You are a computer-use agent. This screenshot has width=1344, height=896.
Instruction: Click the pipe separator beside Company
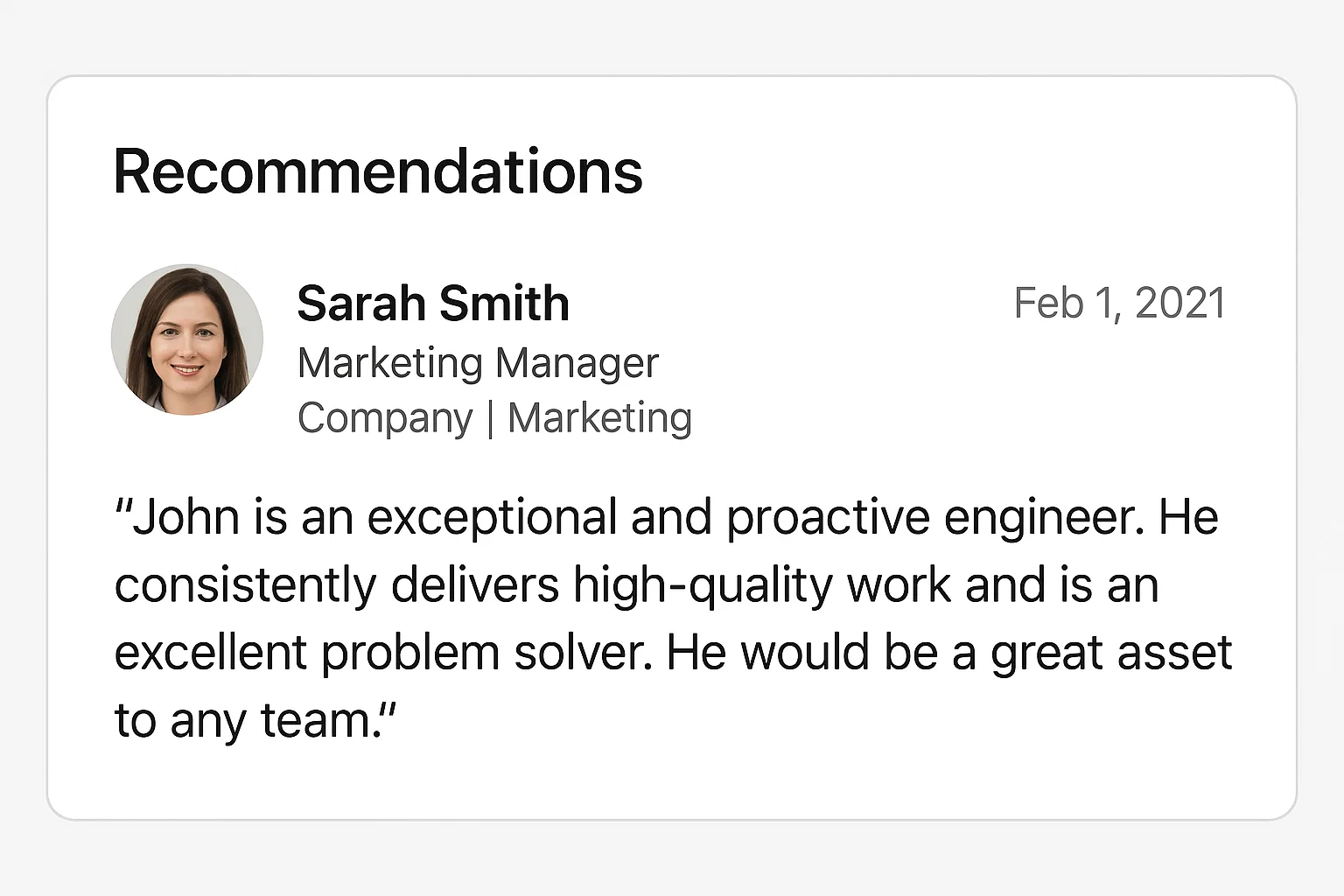pyautogui.click(x=490, y=418)
